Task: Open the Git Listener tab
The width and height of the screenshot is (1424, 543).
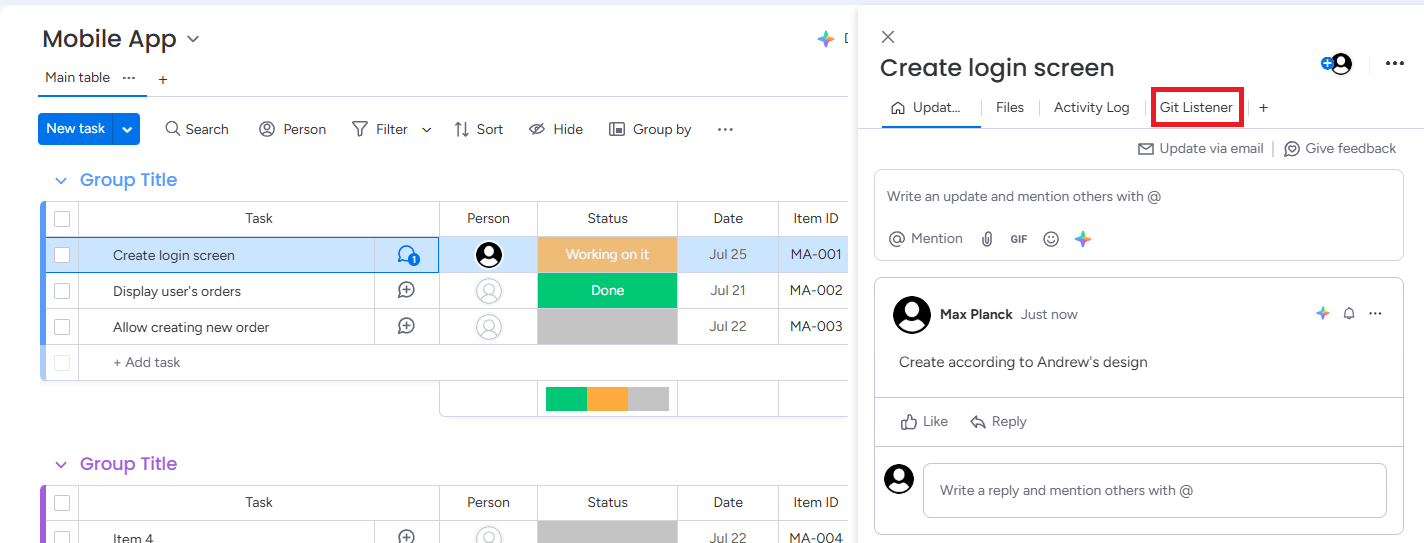Action: (1196, 108)
